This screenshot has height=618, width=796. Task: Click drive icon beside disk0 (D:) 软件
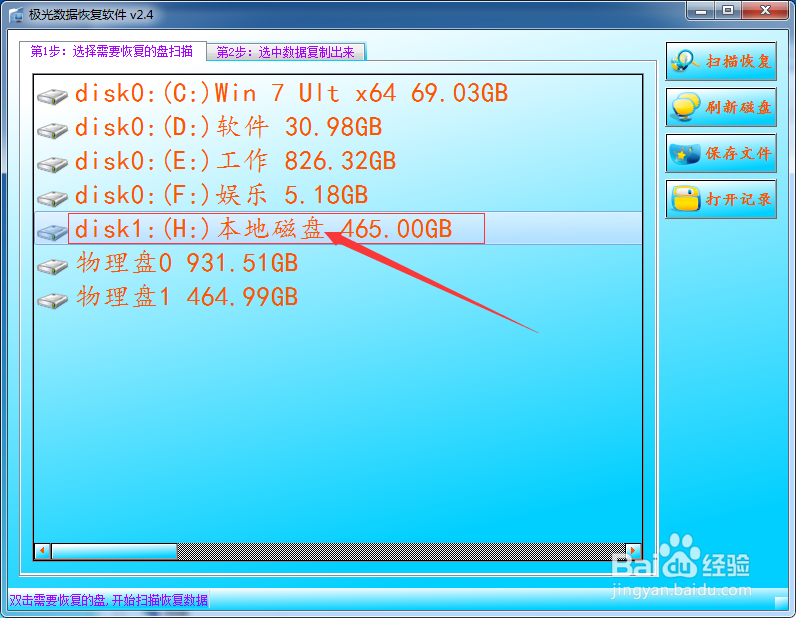(x=52, y=130)
